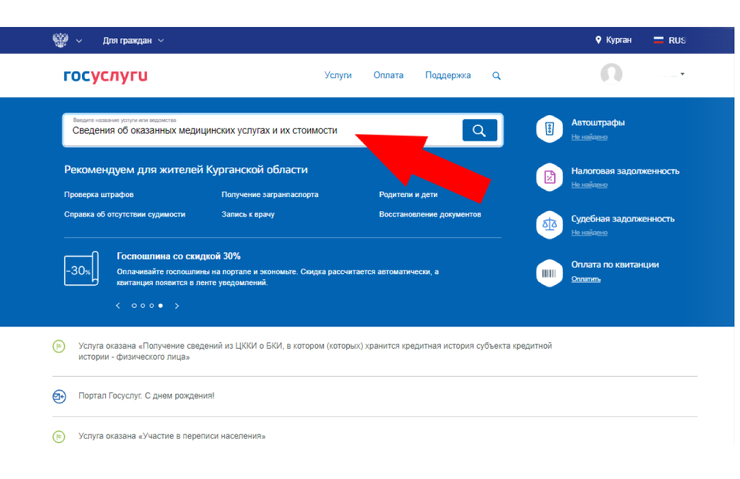The height and width of the screenshot is (479, 740).
Task: Open 'Госпошлина со скидкой 30%' banner title
Action: [x=179, y=256]
